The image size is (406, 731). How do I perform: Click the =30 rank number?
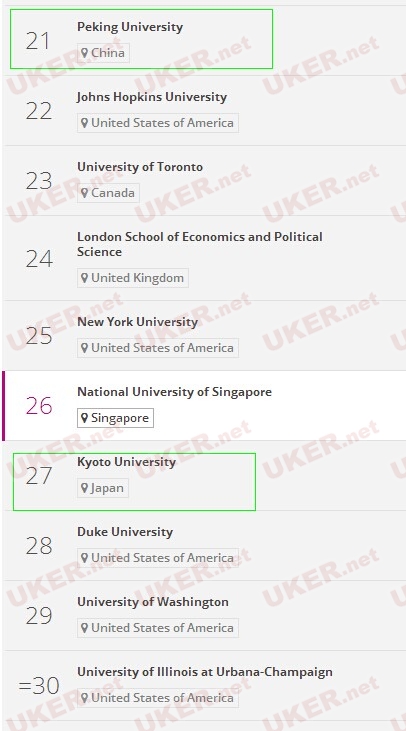[39, 686]
